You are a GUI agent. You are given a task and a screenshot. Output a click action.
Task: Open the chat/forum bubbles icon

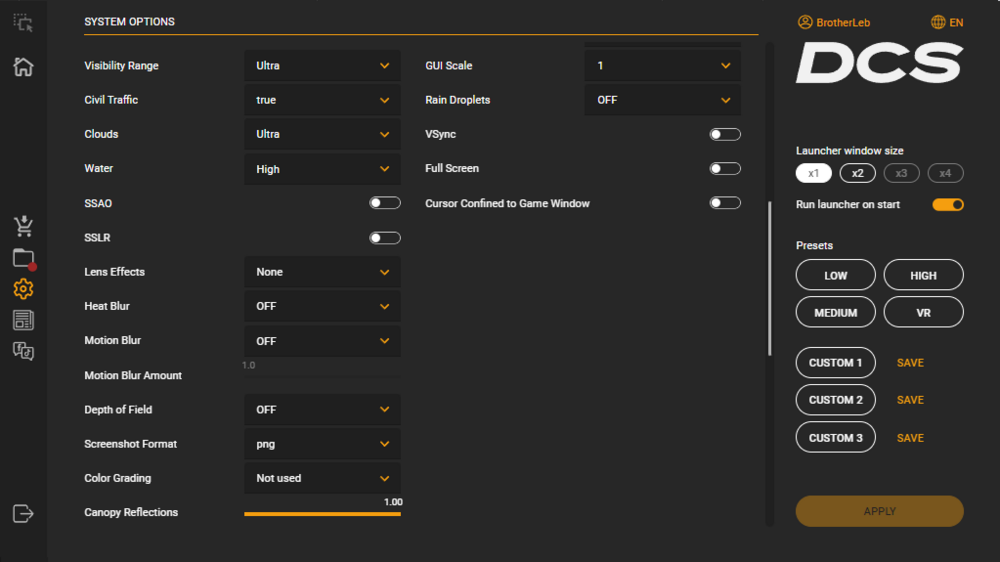(x=23, y=351)
